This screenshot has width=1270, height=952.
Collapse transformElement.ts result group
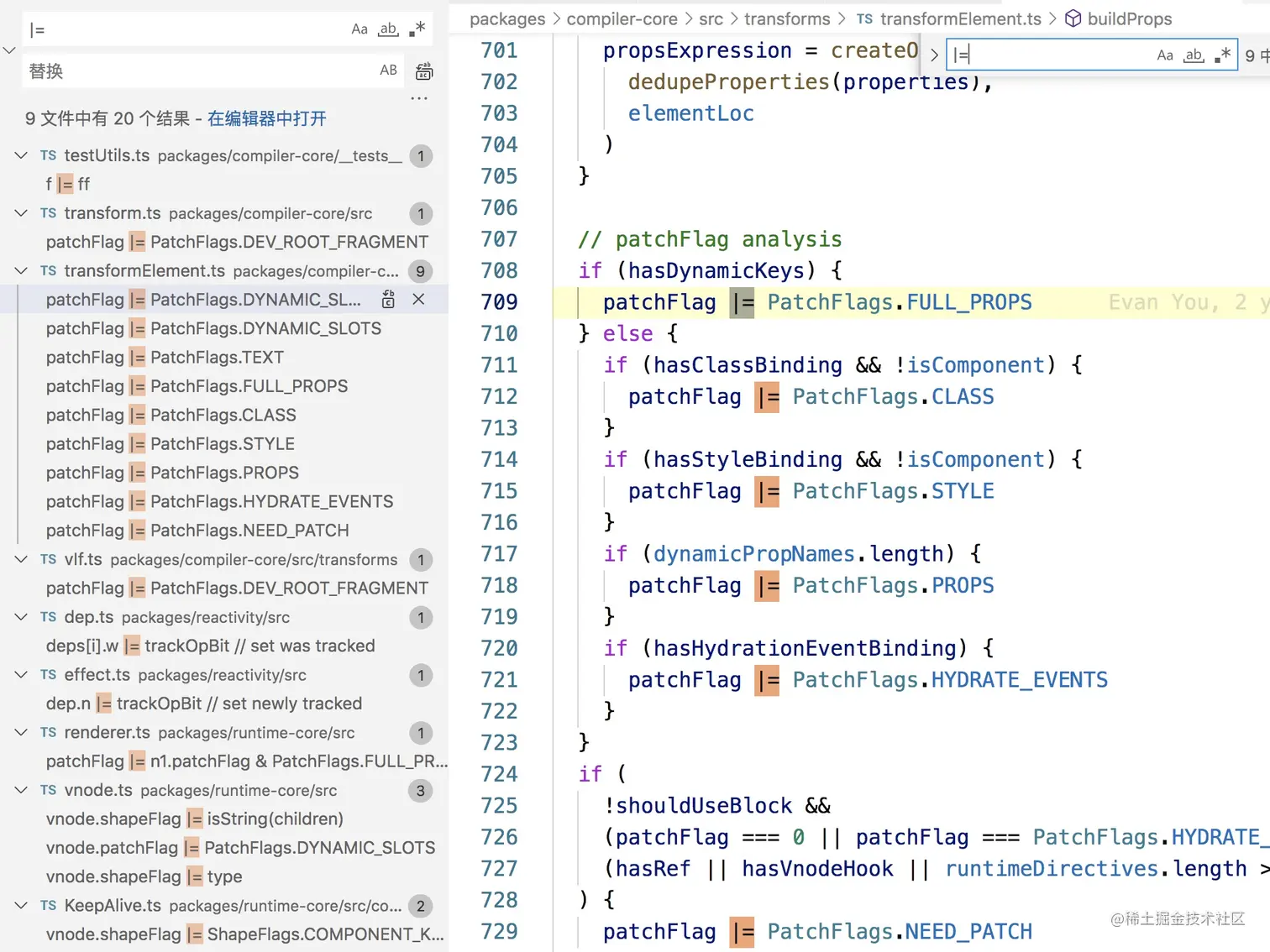tap(21, 271)
